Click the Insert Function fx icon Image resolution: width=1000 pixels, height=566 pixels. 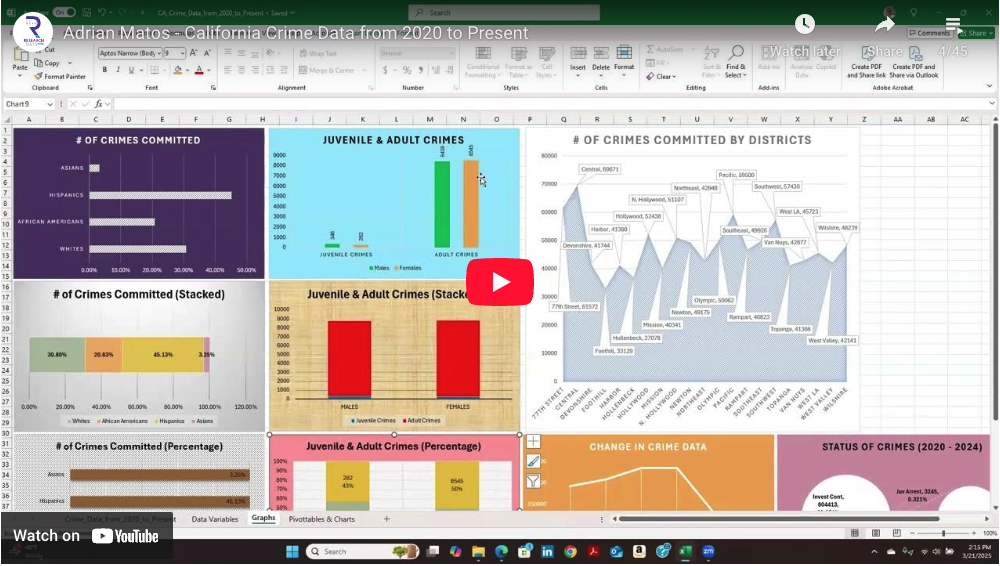pos(98,104)
